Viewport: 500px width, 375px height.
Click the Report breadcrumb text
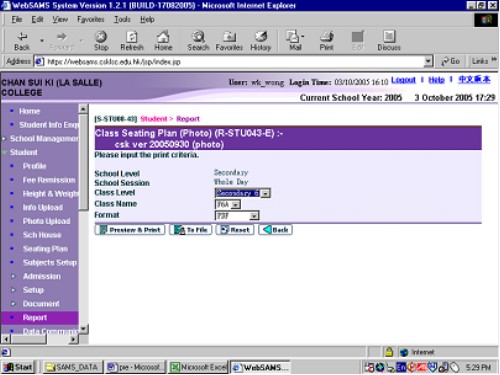tap(188, 119)
